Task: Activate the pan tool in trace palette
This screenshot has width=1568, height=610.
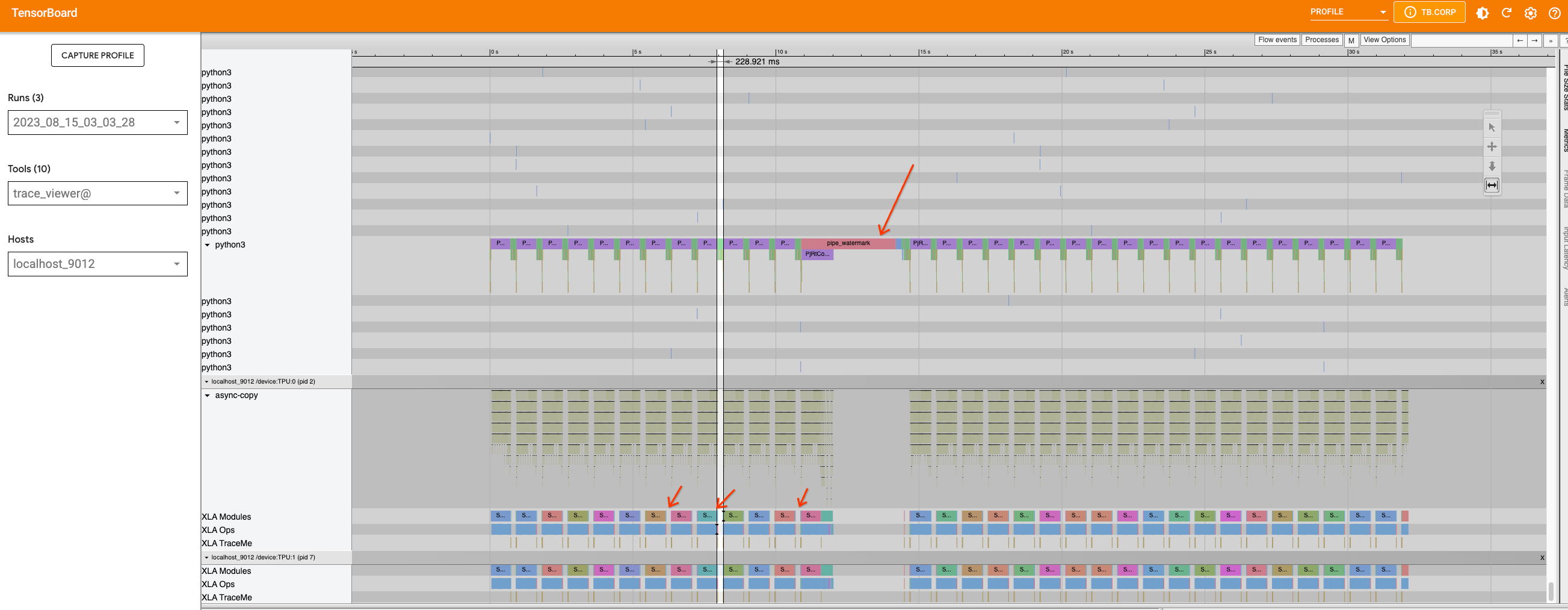Action: [1492, 147]
